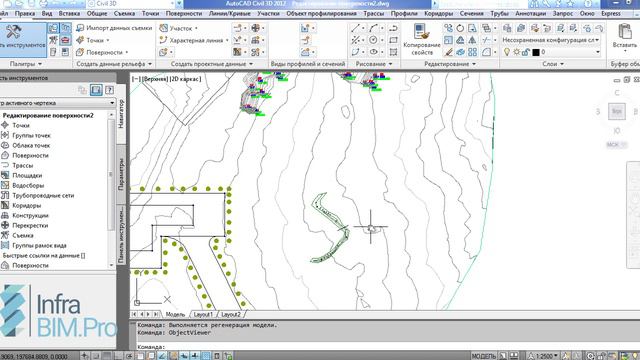640x360 pixels.
Task: Select Облака точек in the tree
Action: (x=31, y=145)
